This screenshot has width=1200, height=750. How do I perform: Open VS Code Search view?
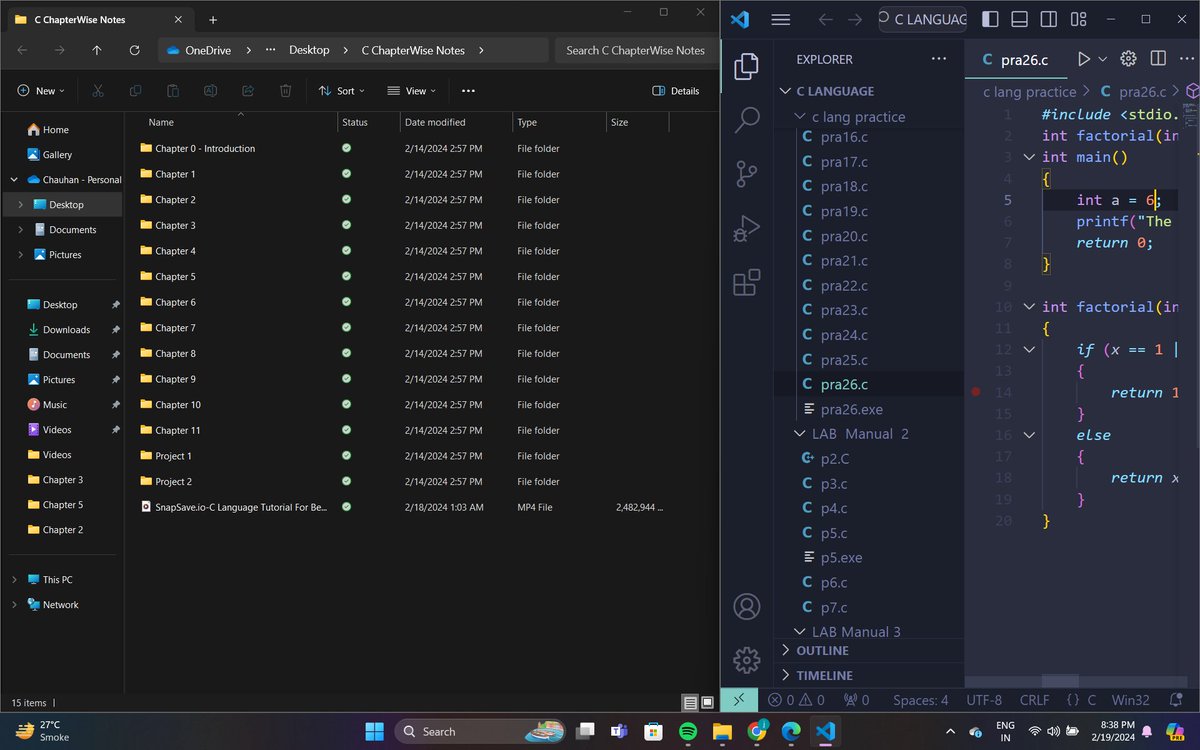746,121
